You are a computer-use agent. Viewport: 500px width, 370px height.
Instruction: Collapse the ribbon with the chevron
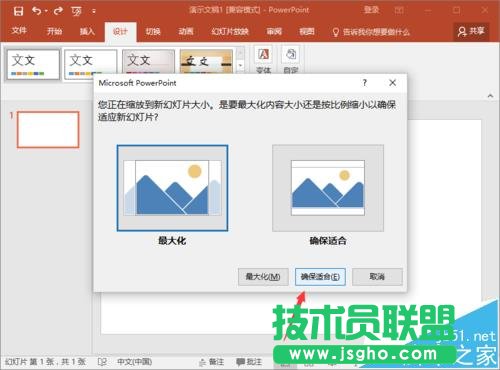[490, 96]
